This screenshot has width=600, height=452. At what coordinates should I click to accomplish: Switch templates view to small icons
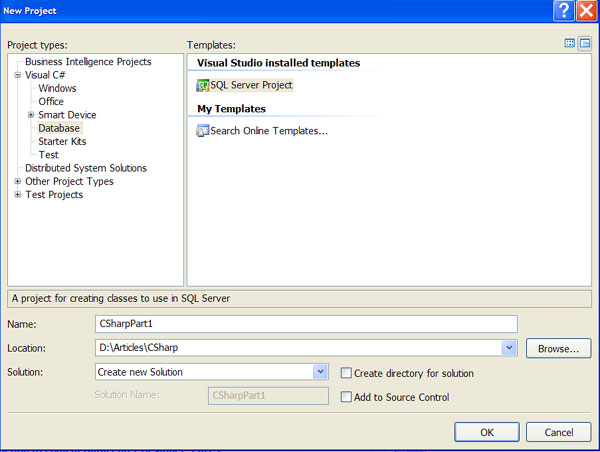pos(585,43)
